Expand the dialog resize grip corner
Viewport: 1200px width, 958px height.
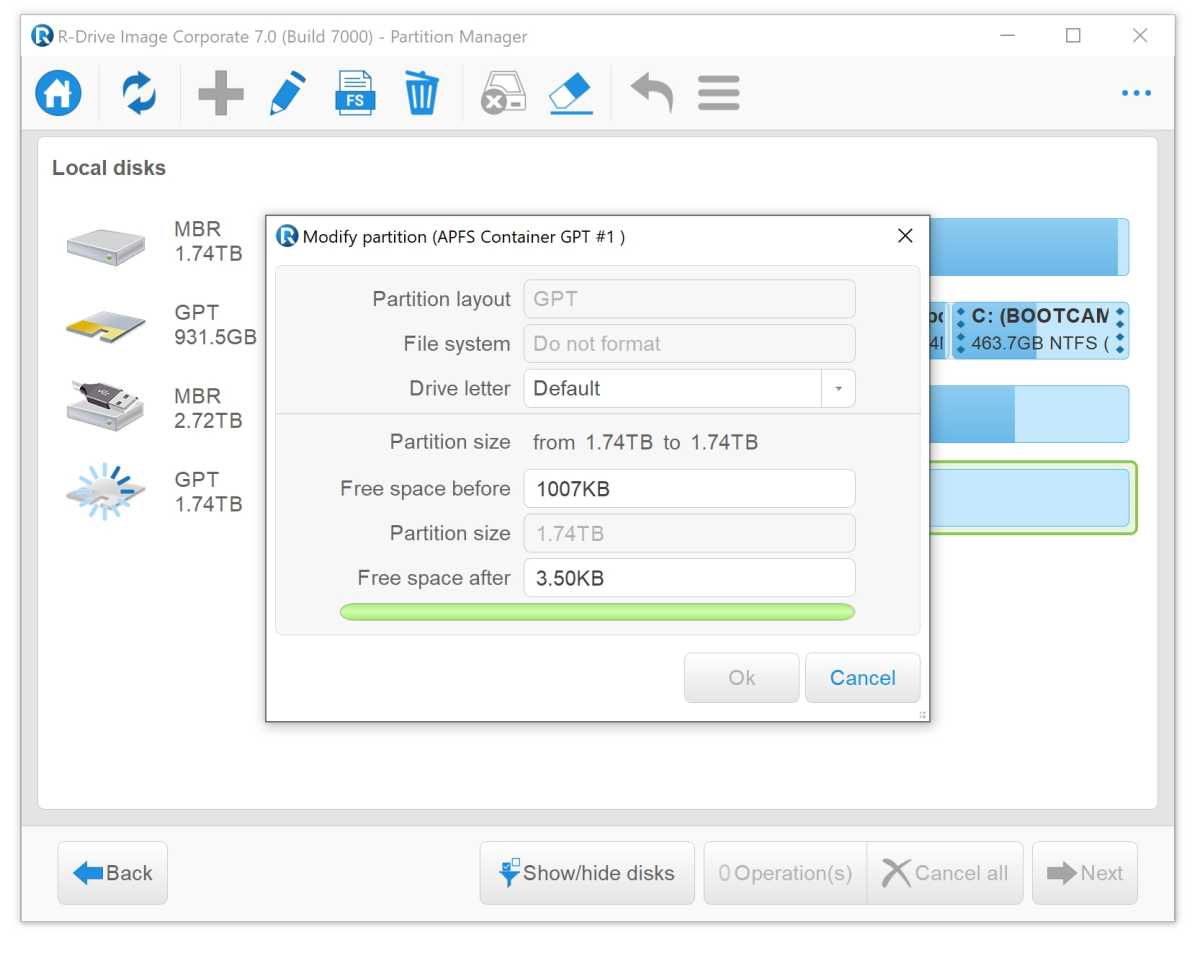(x=922, y=714)
